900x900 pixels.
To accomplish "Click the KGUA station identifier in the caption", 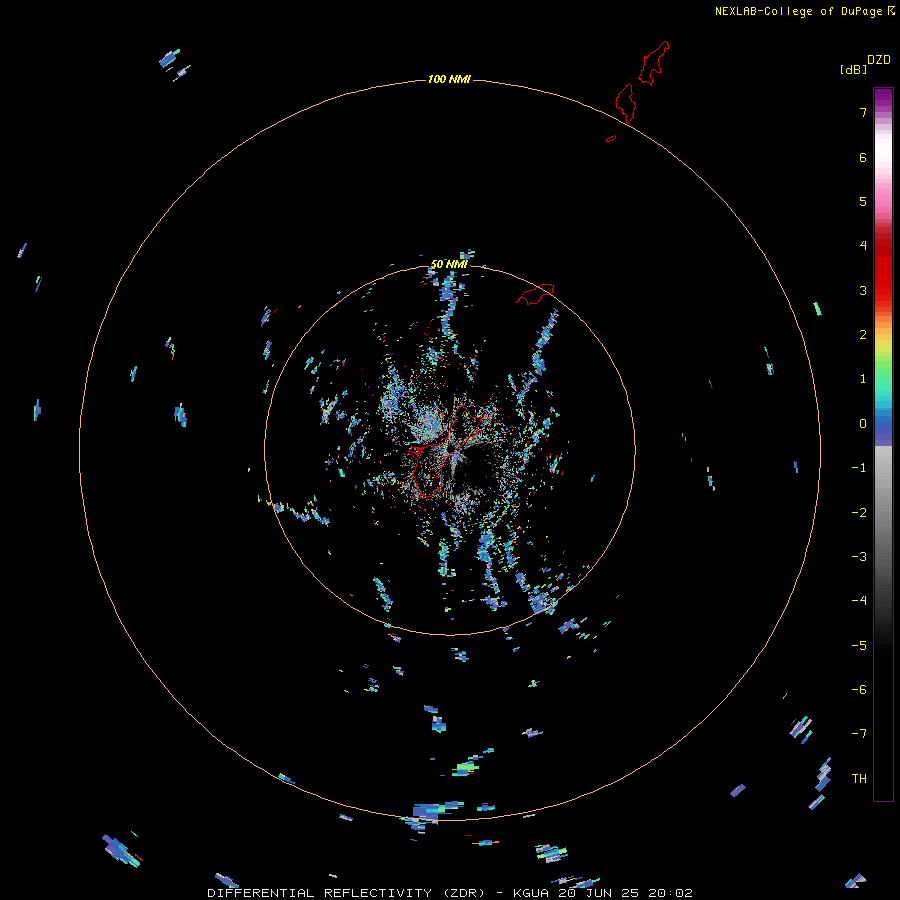I will tap(533, 893).
